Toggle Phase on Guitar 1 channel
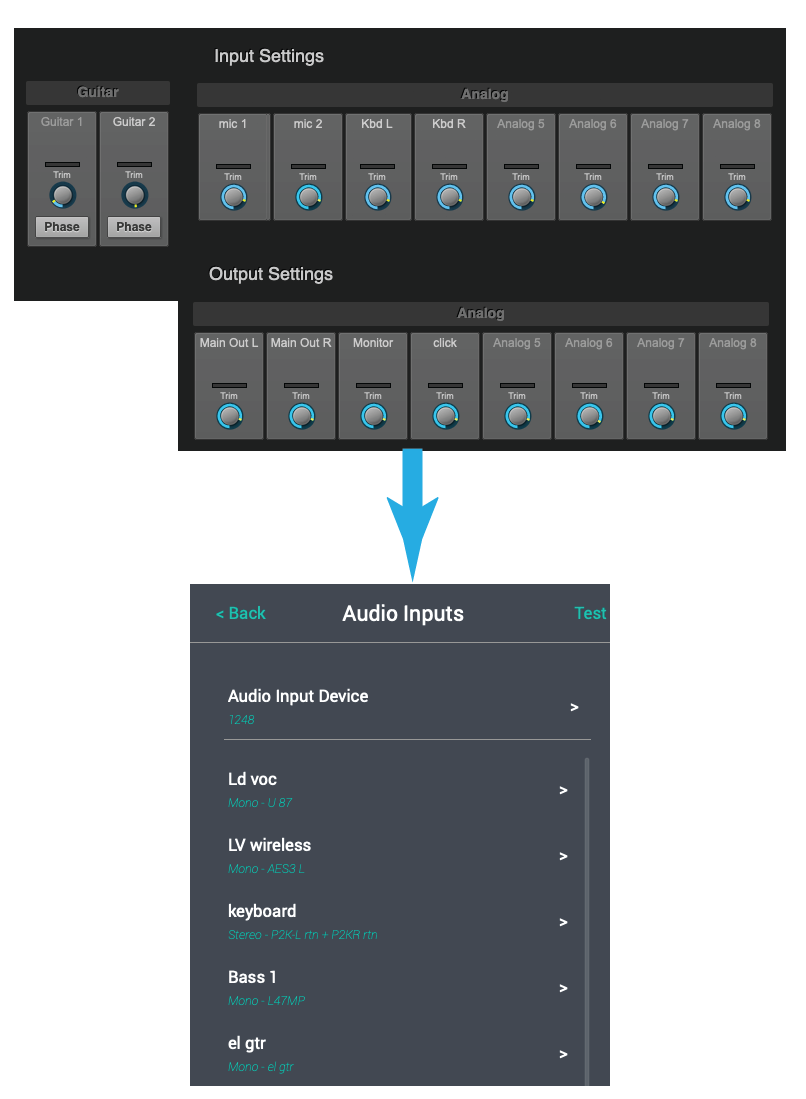The width and height of the screenshot is (806, 1099). (62, 227)
